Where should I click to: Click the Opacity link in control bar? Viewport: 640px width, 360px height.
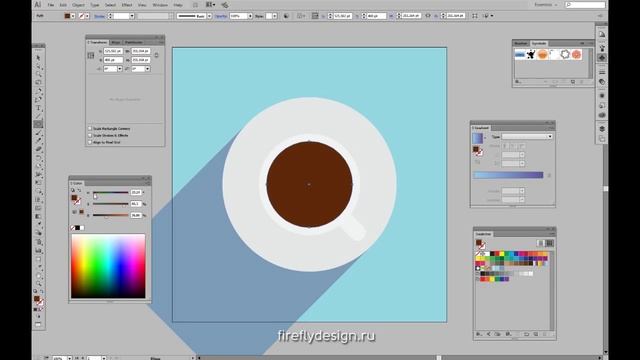tap(221, 16)
